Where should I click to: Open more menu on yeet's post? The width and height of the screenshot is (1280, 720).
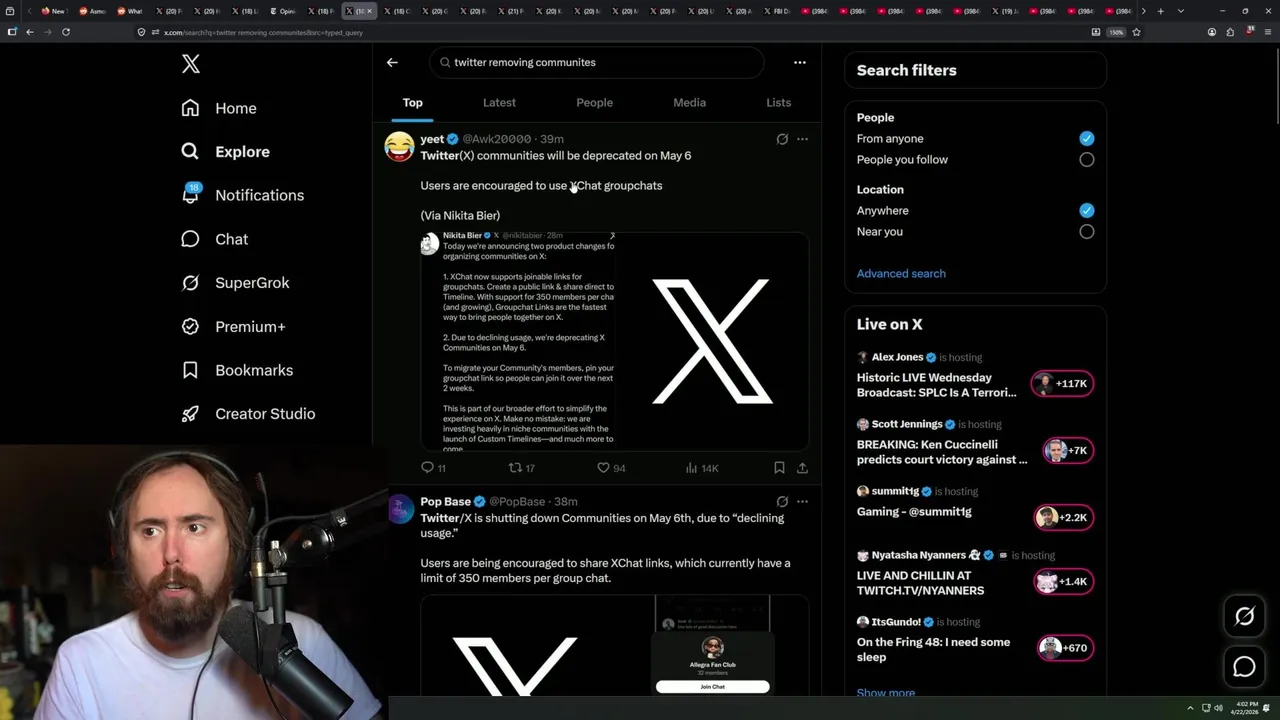pos(802,139)
